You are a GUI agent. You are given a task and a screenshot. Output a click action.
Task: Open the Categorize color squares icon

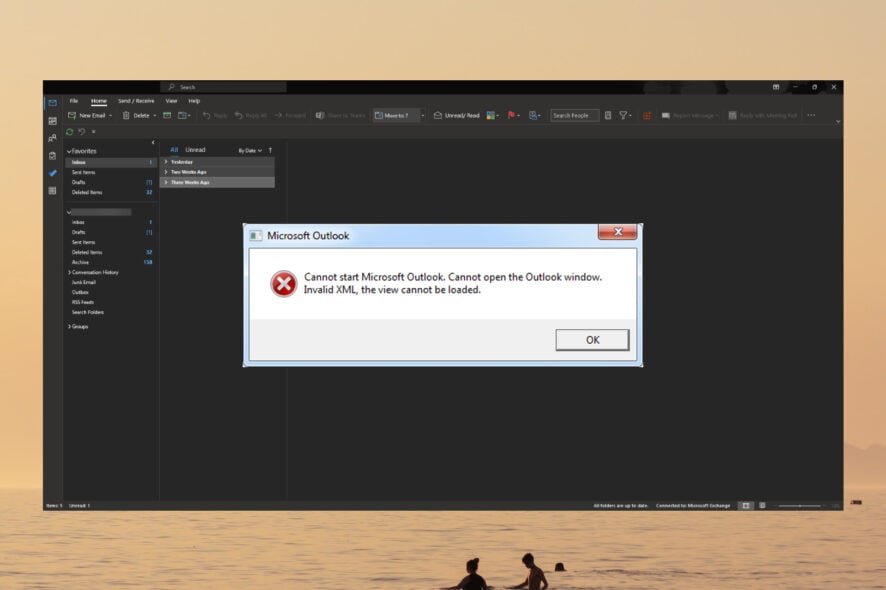tap(493, 115)
